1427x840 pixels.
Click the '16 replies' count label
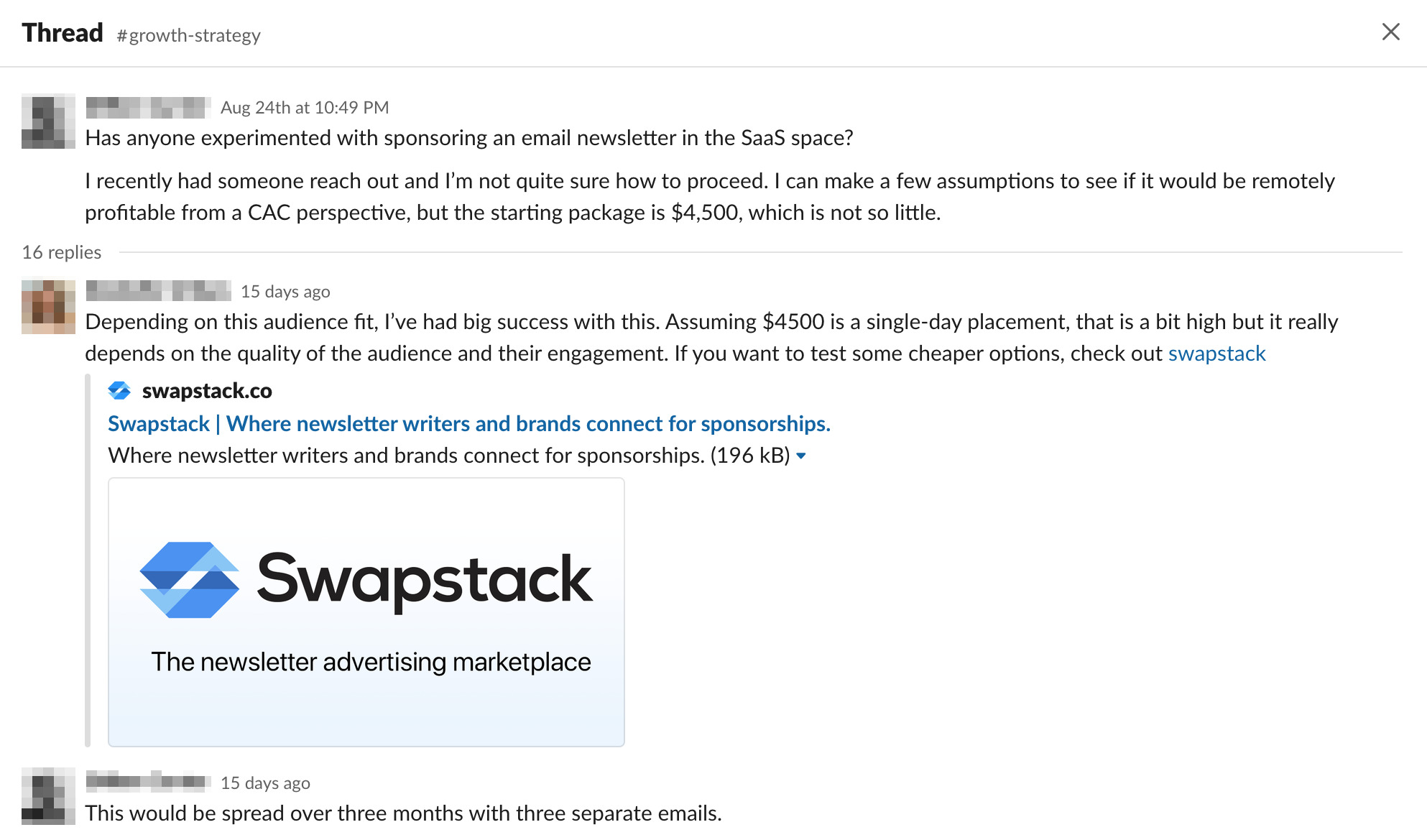pos(62,252)
